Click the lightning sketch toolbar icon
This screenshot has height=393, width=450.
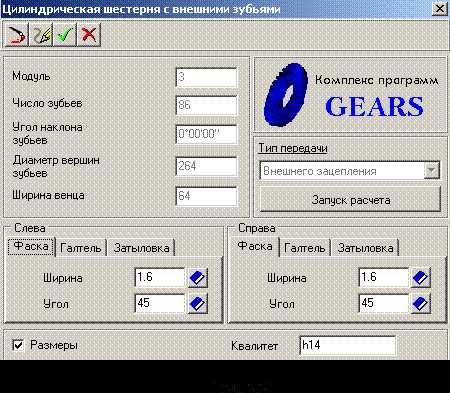click(41, 34)
